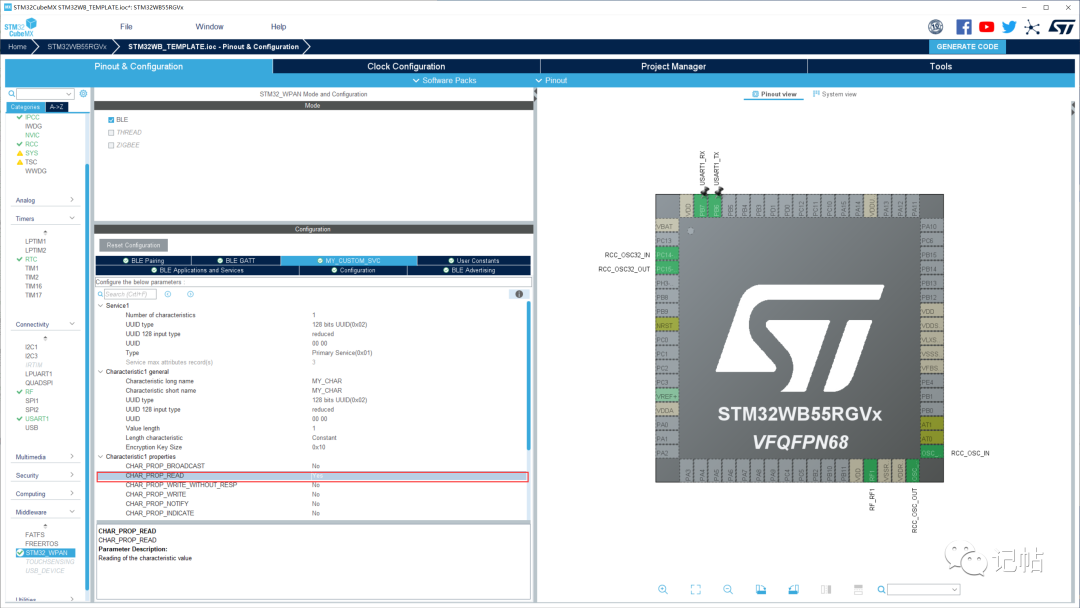Viewport: 1080px width, 608px height.
Task: Click the STM32WB55RGVx breadcrumb
Action: pyautogui.click(x=76, y=47)
